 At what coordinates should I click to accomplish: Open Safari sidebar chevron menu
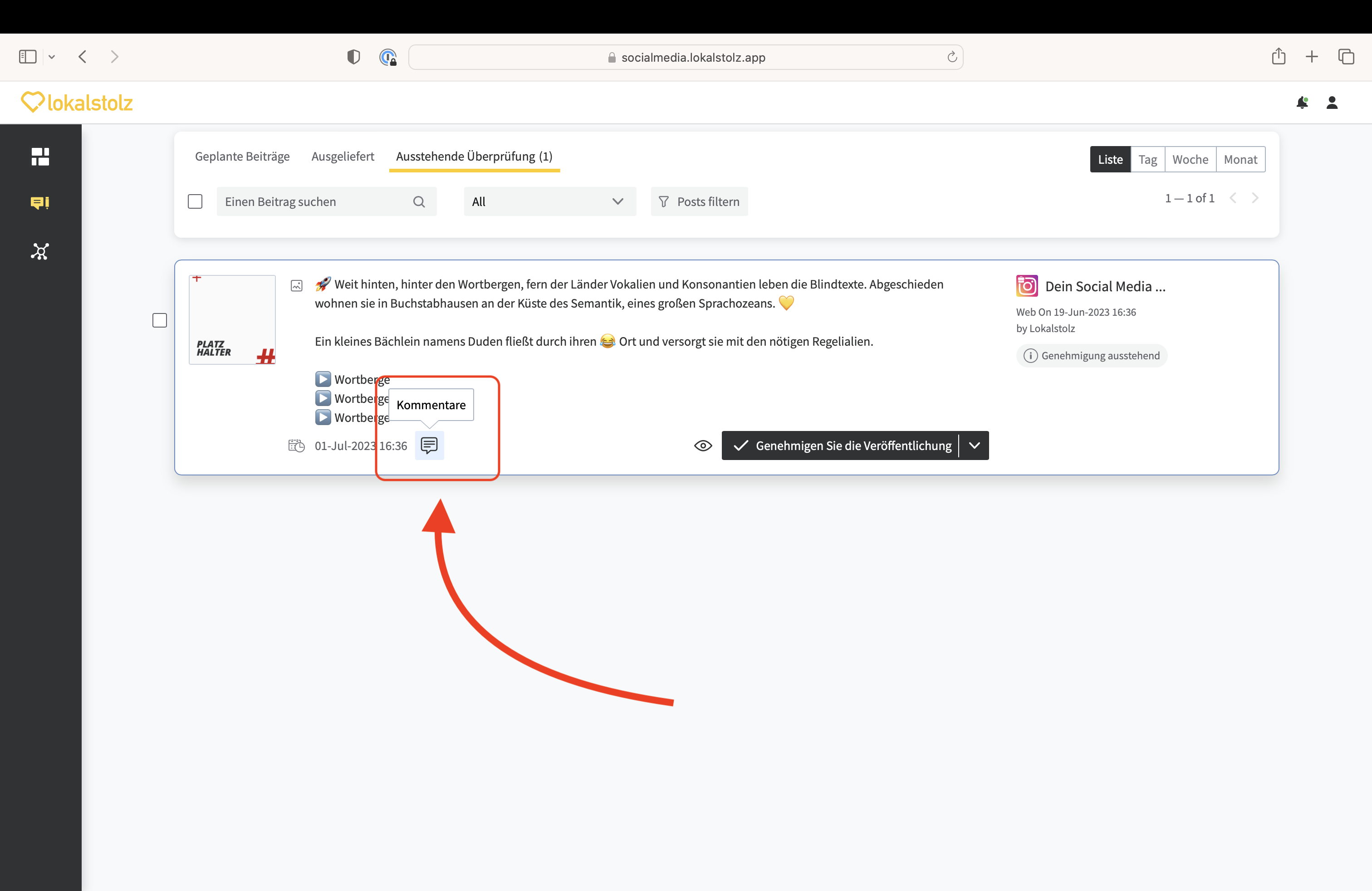click(52, 56)
